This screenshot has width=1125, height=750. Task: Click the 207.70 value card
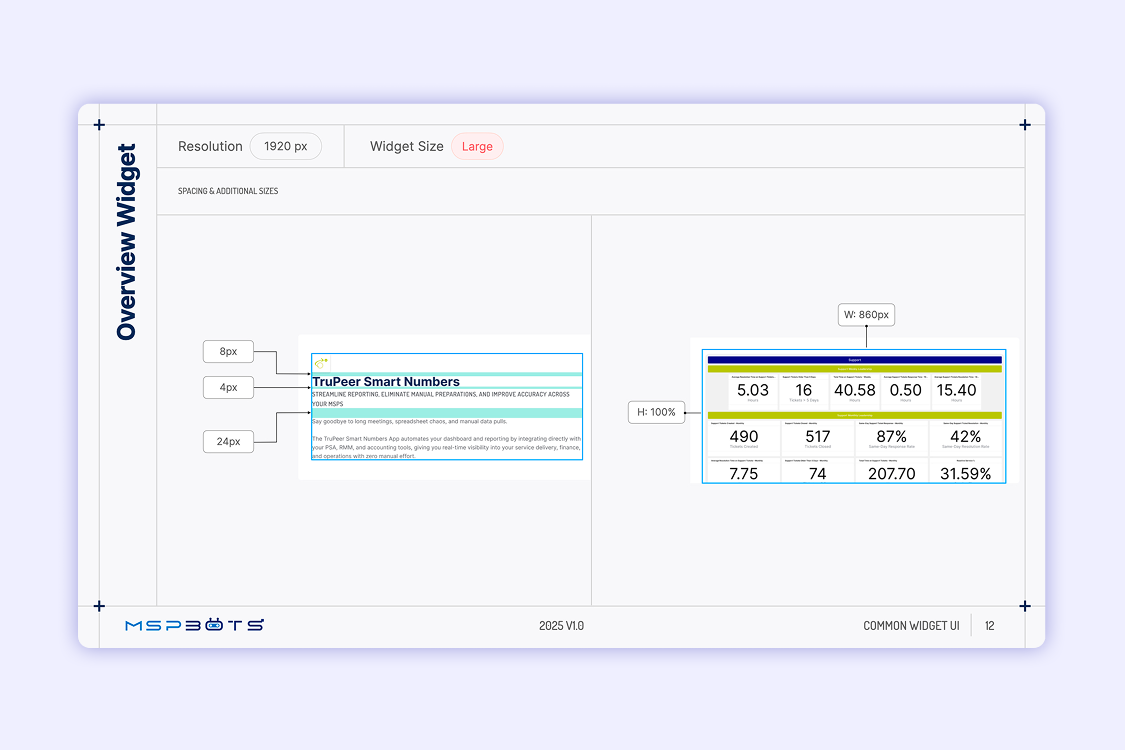[892, 470]
